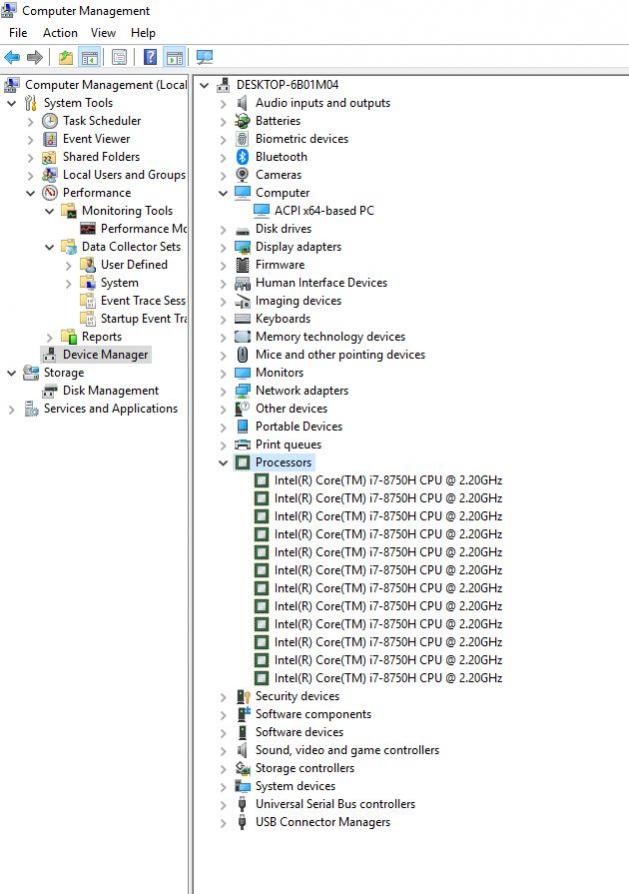The height and width of the screenshot is (894, 629).
Task: Click the Keyboards category icon
Action: [x=242, y=319]
